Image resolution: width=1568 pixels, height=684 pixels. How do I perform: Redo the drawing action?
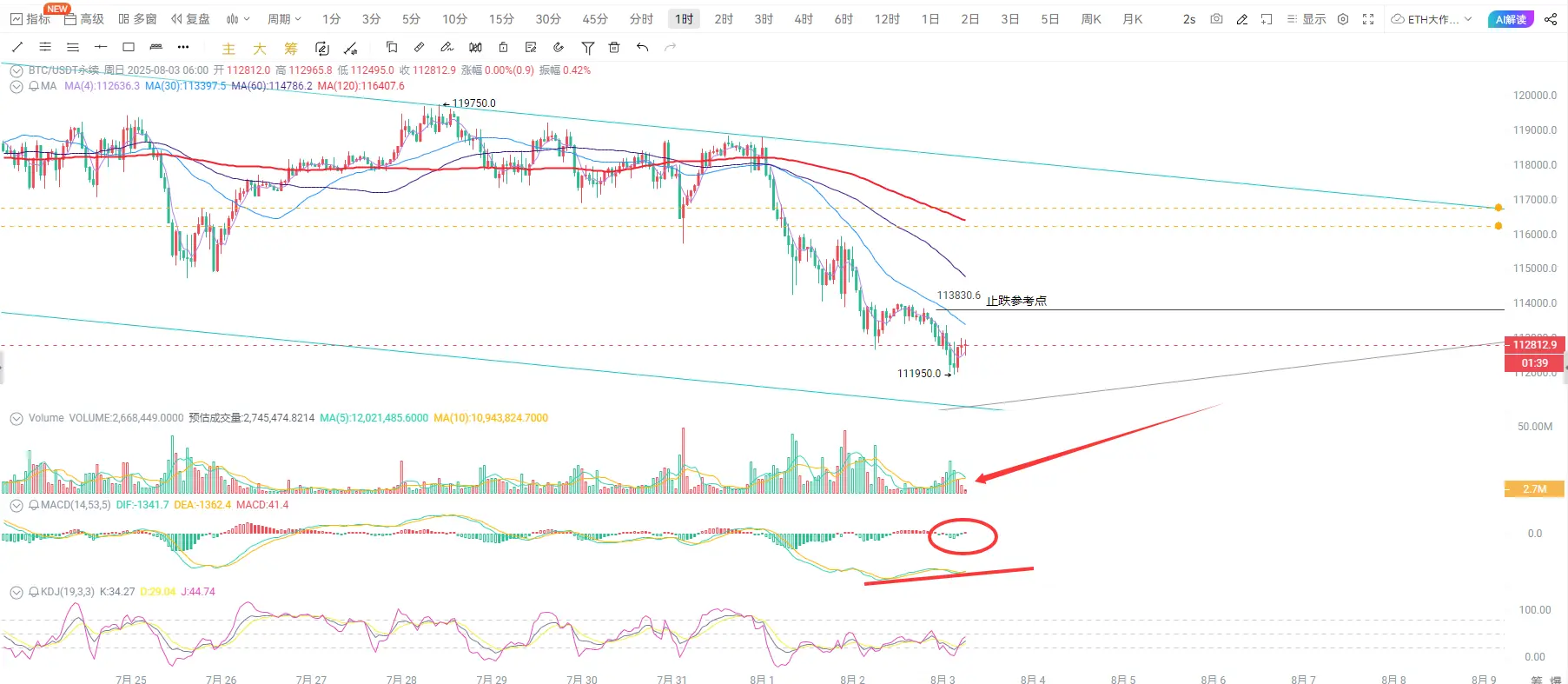[670, 48]
